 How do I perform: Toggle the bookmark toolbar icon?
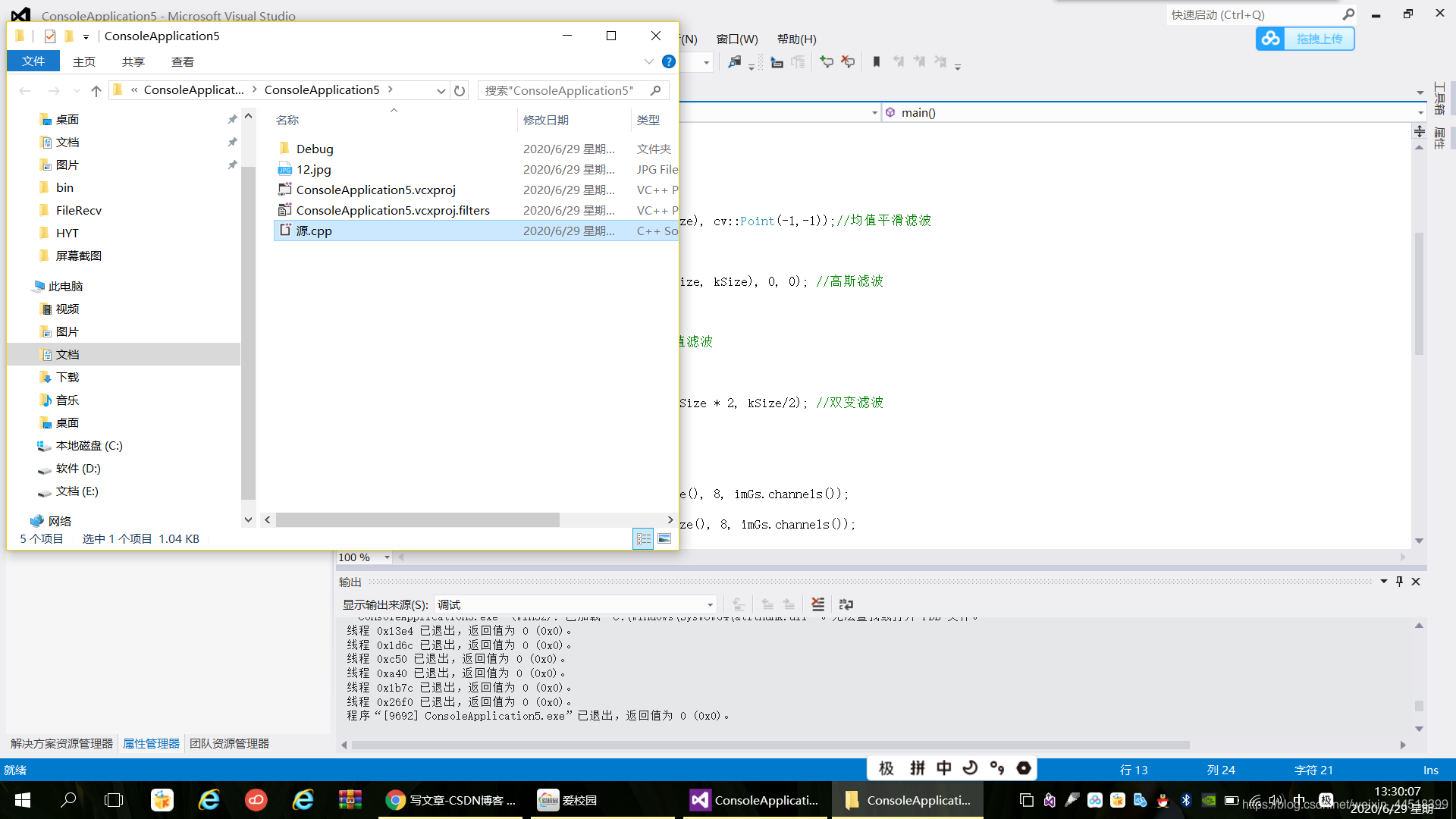tap(877, 62)
